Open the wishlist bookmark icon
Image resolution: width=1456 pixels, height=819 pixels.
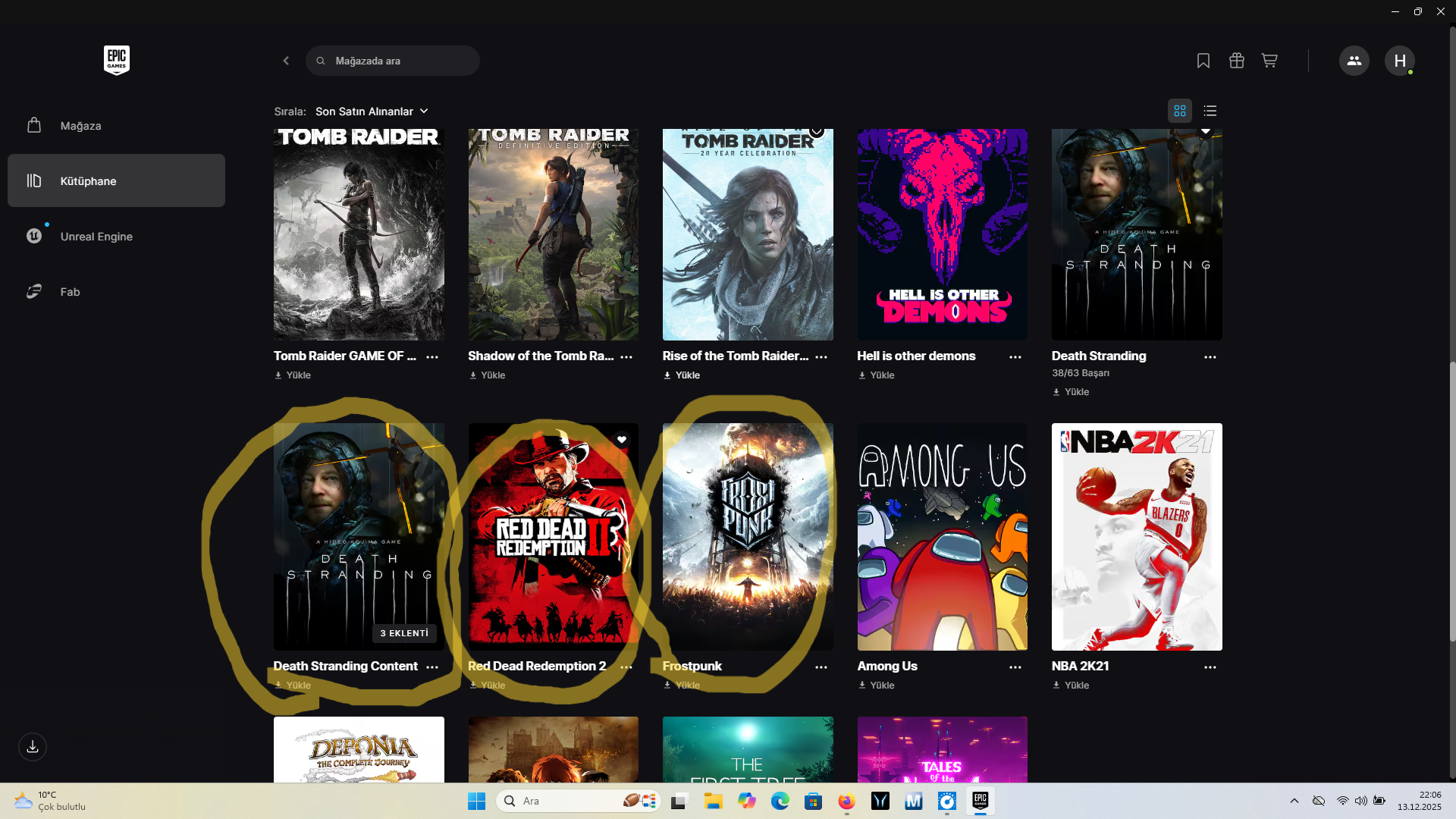(x=1203, y=61)
